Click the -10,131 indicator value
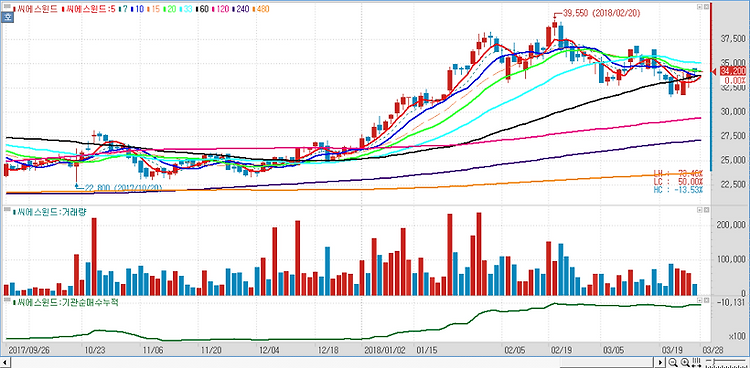 pos(731,302)
